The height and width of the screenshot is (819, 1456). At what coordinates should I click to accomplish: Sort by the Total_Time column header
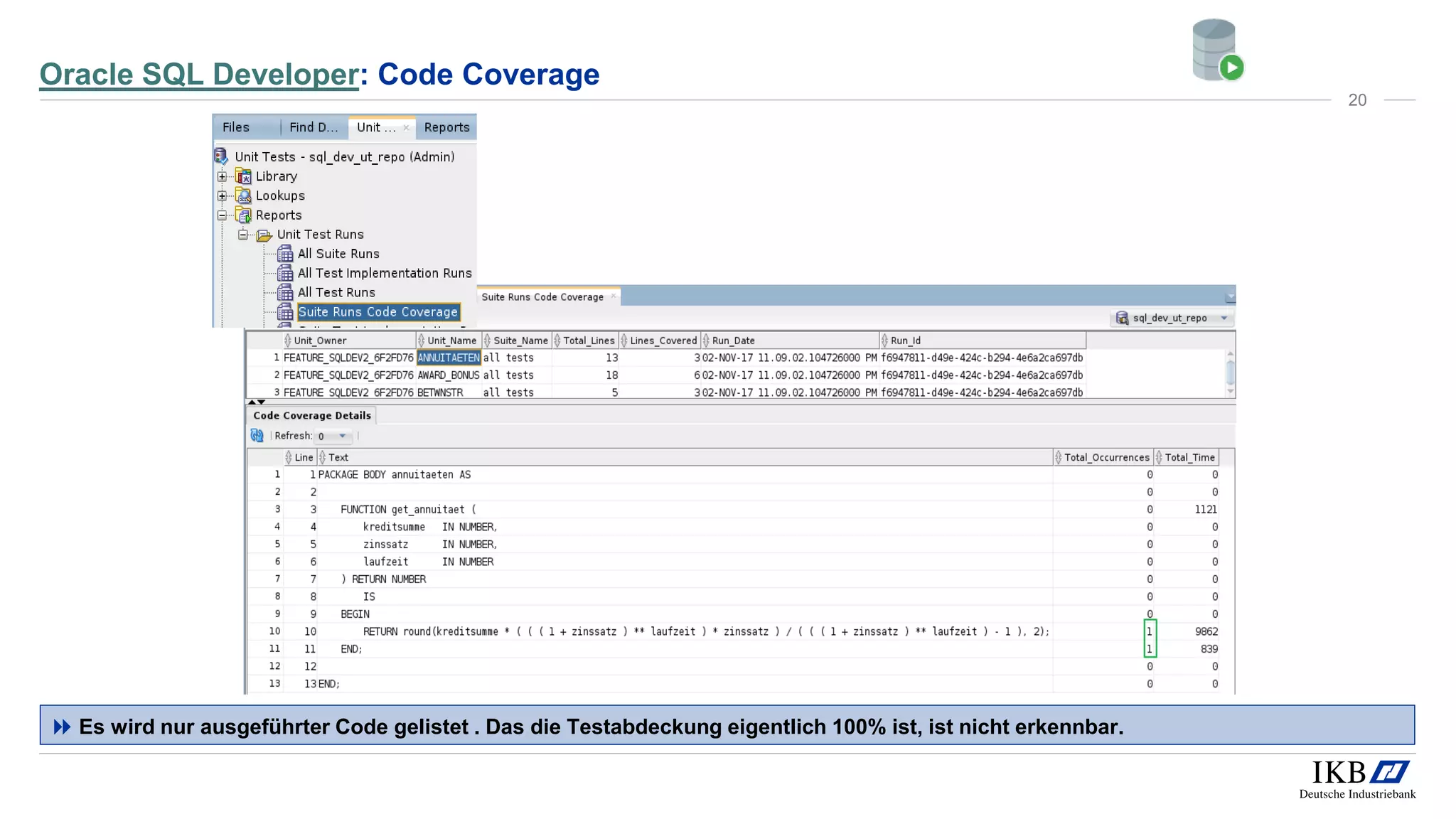coord(1186,457)
